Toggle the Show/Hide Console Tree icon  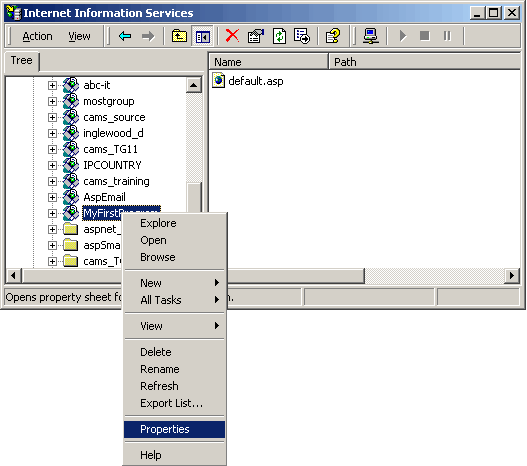202,36
